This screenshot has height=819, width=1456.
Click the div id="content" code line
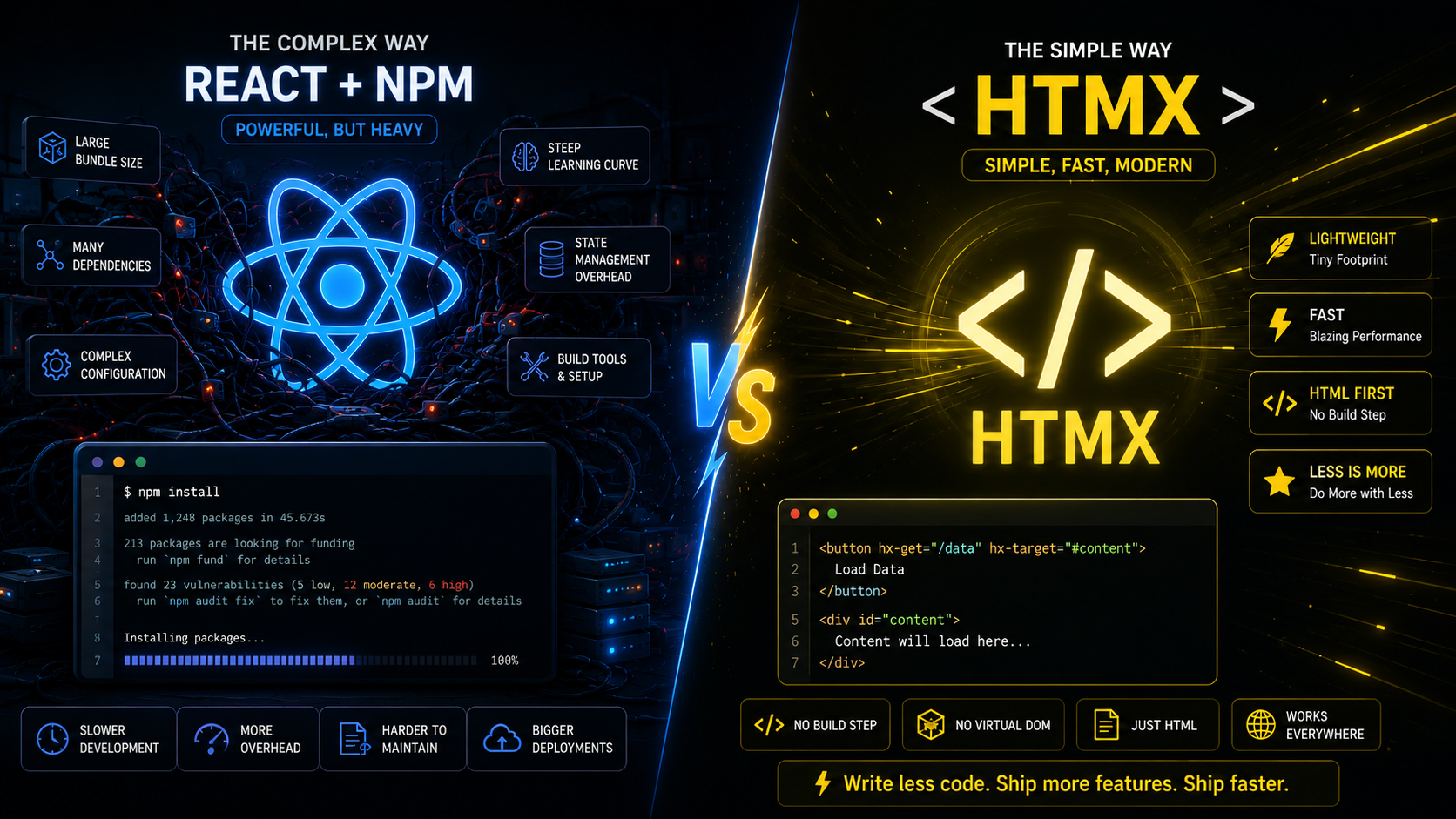[x=889, y=620]
